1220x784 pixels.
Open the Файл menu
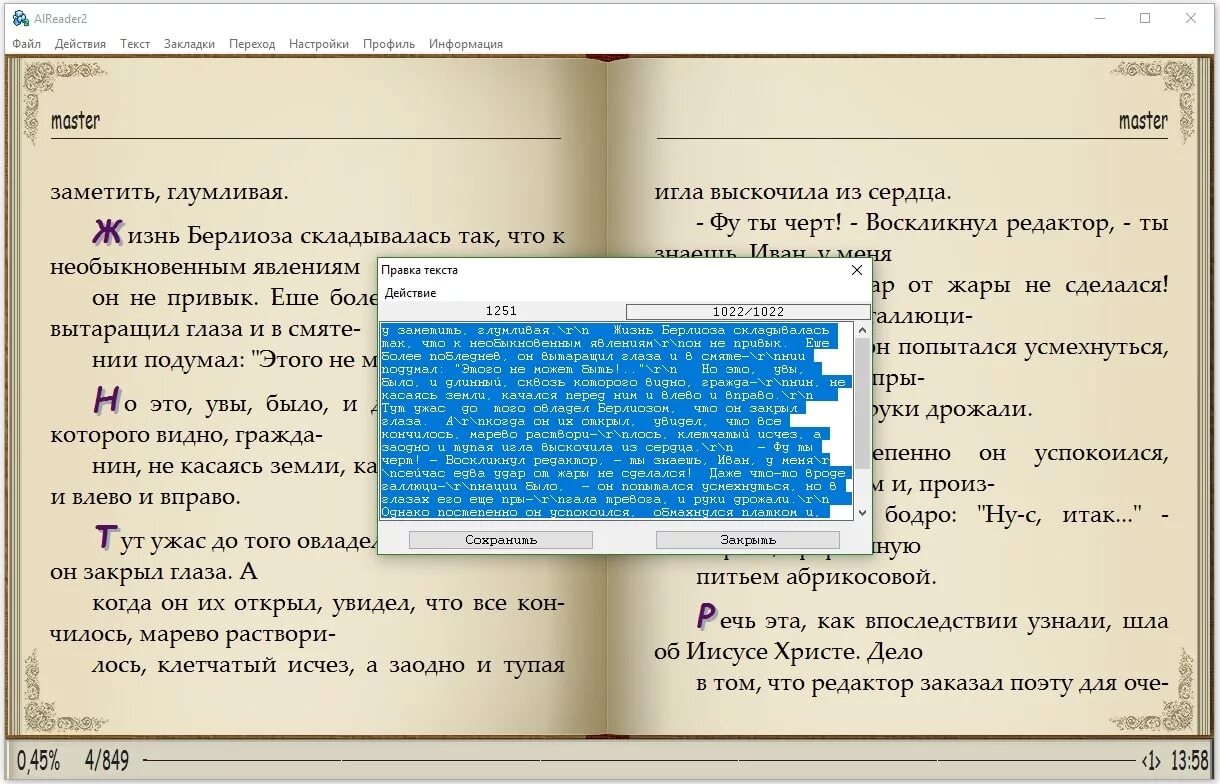click(x=27, y=44)
